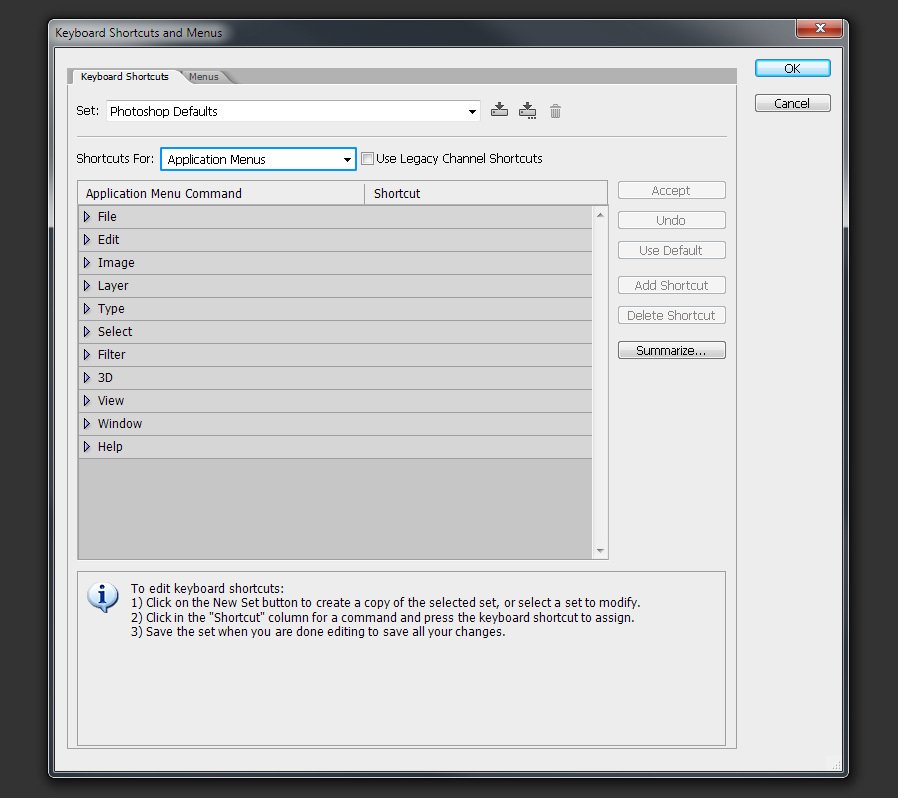Click the Application Menu Command column header

pyautogui.click(x=221, y=194)
